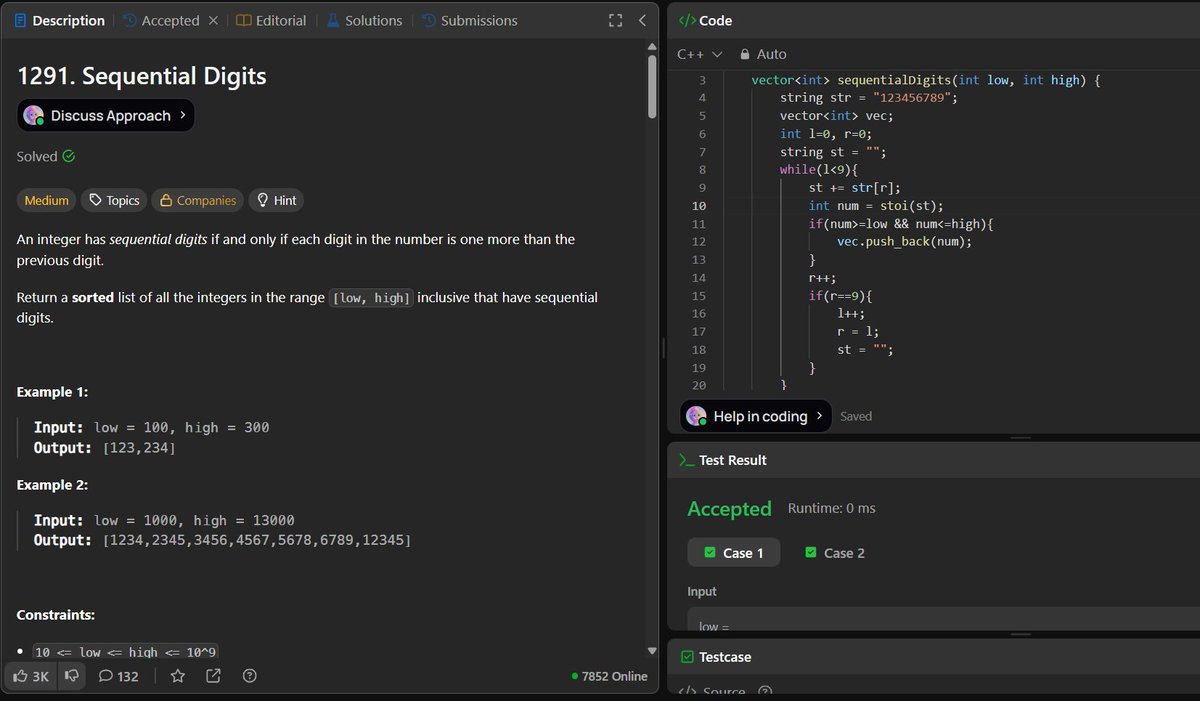Click the while(l<9){ code line
Screen dimensions: 1200x701
(820, 170)
